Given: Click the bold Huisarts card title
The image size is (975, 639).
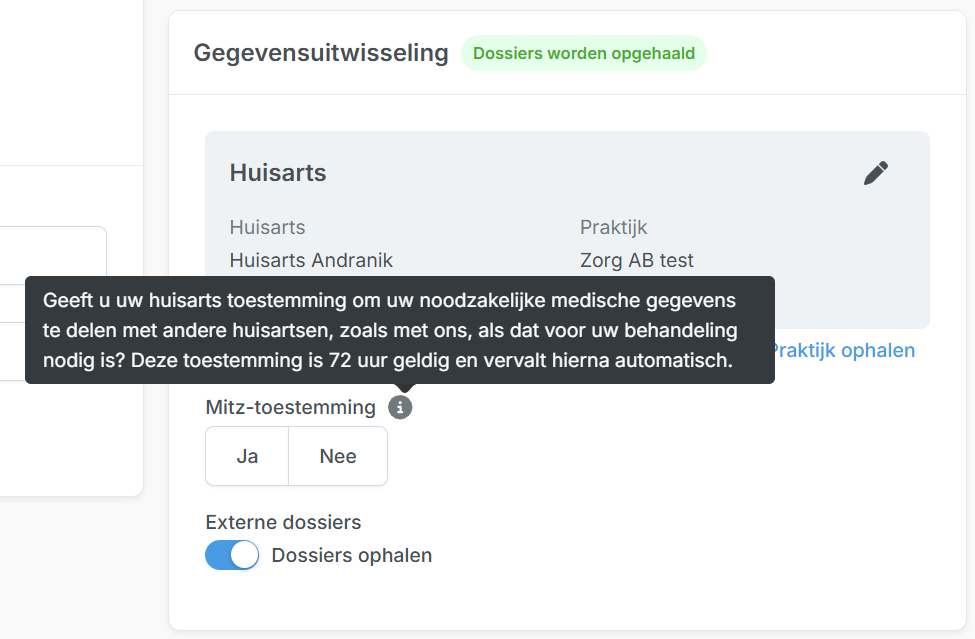Looking at the screenshot, I should coord(278,172).
